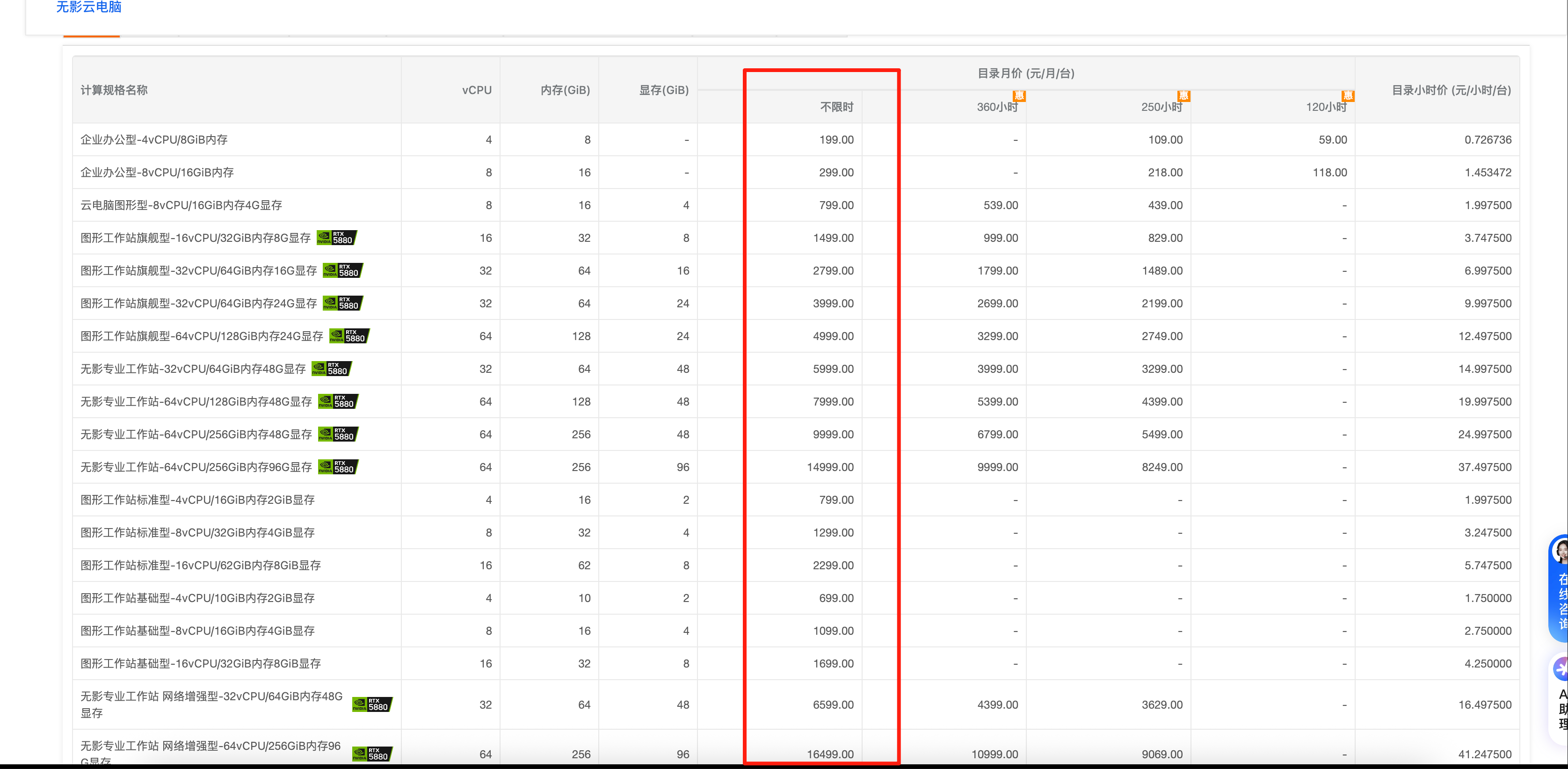Click the 2699.00 price under 360小时
The image size is (1568, 769).
(998, 304)
